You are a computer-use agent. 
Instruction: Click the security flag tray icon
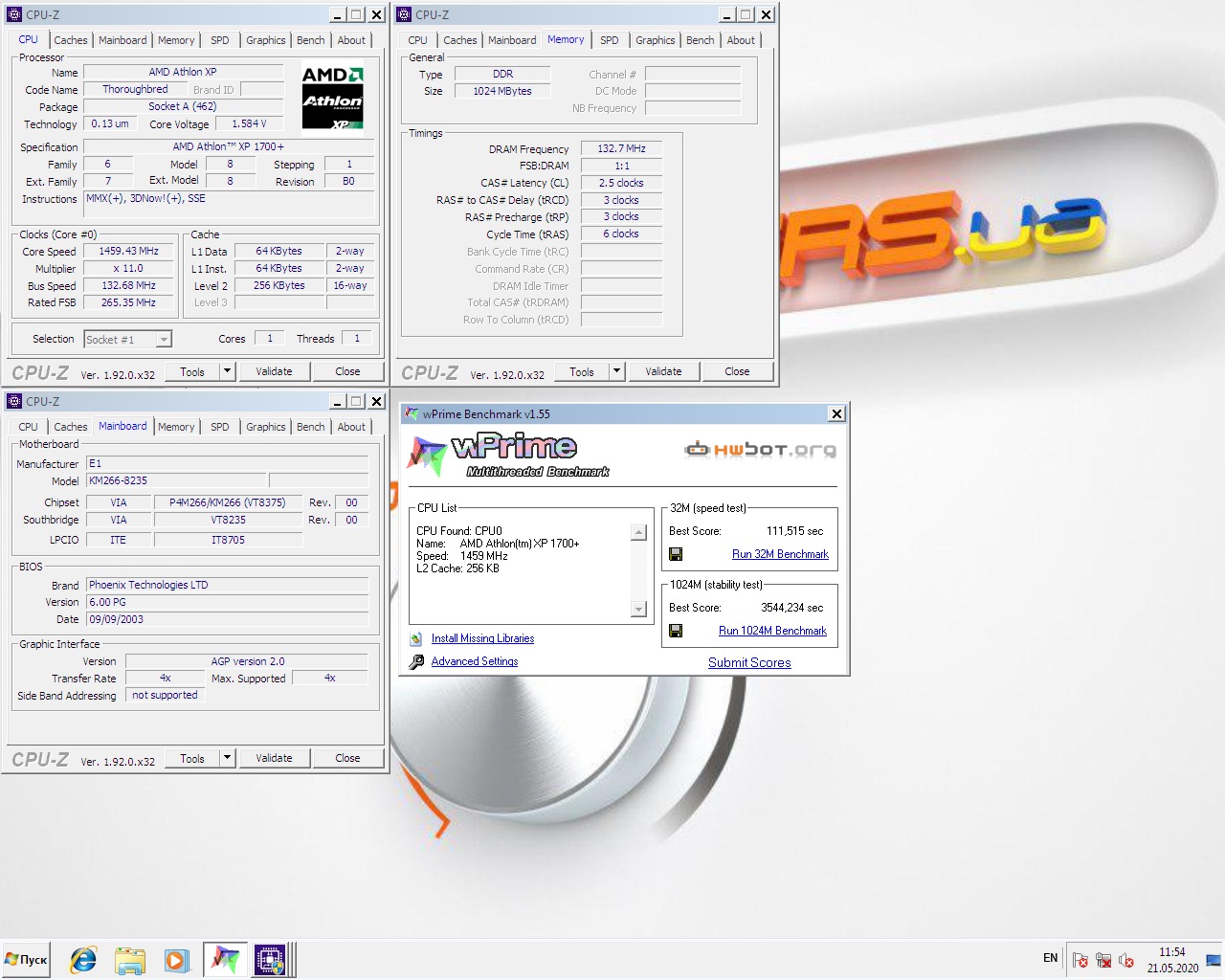[1080, 960]
